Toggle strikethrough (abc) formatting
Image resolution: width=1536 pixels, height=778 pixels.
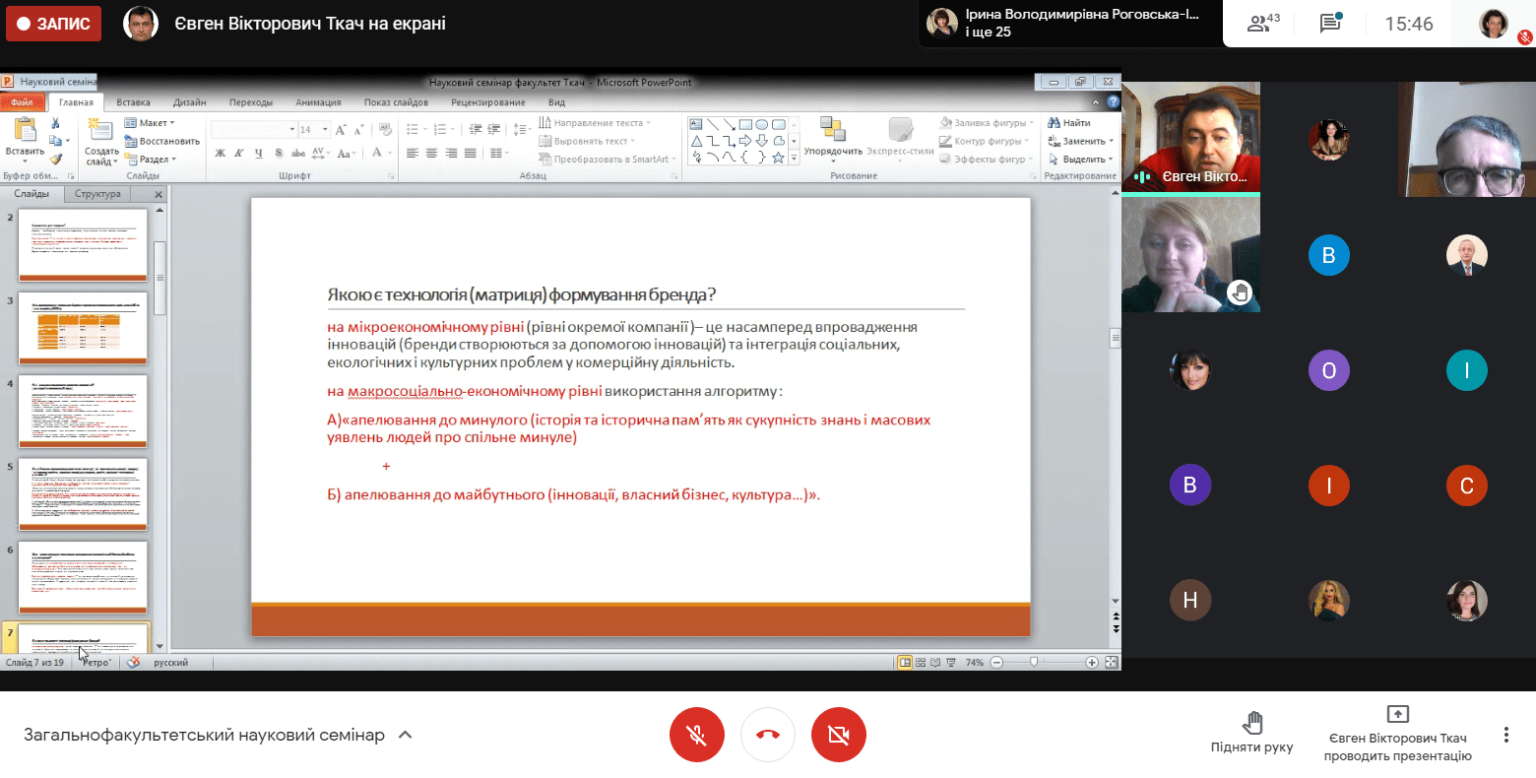[x=298, y=153]
